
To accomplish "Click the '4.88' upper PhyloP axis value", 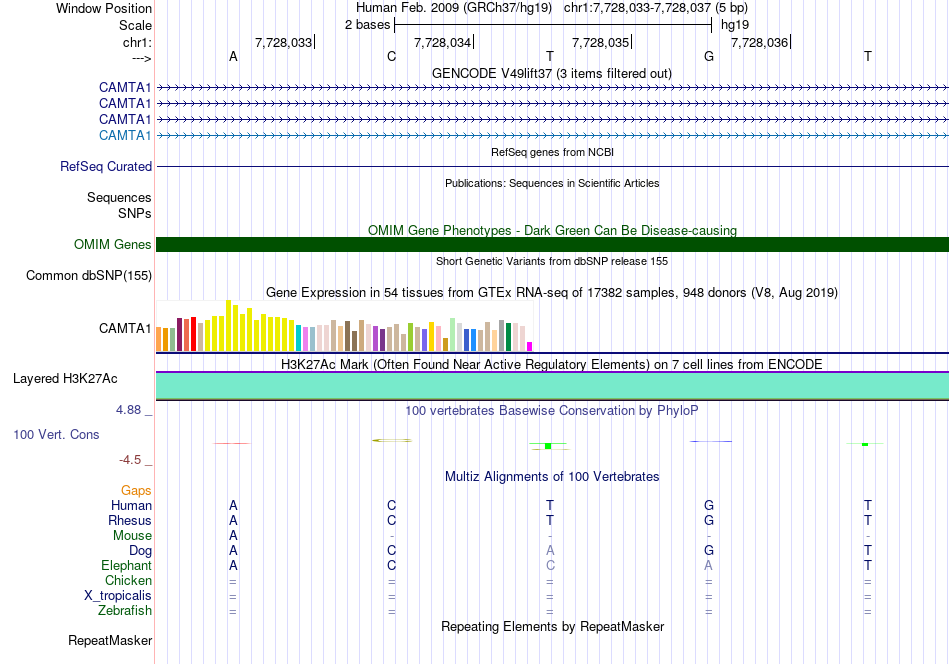I will pos(128,410).
